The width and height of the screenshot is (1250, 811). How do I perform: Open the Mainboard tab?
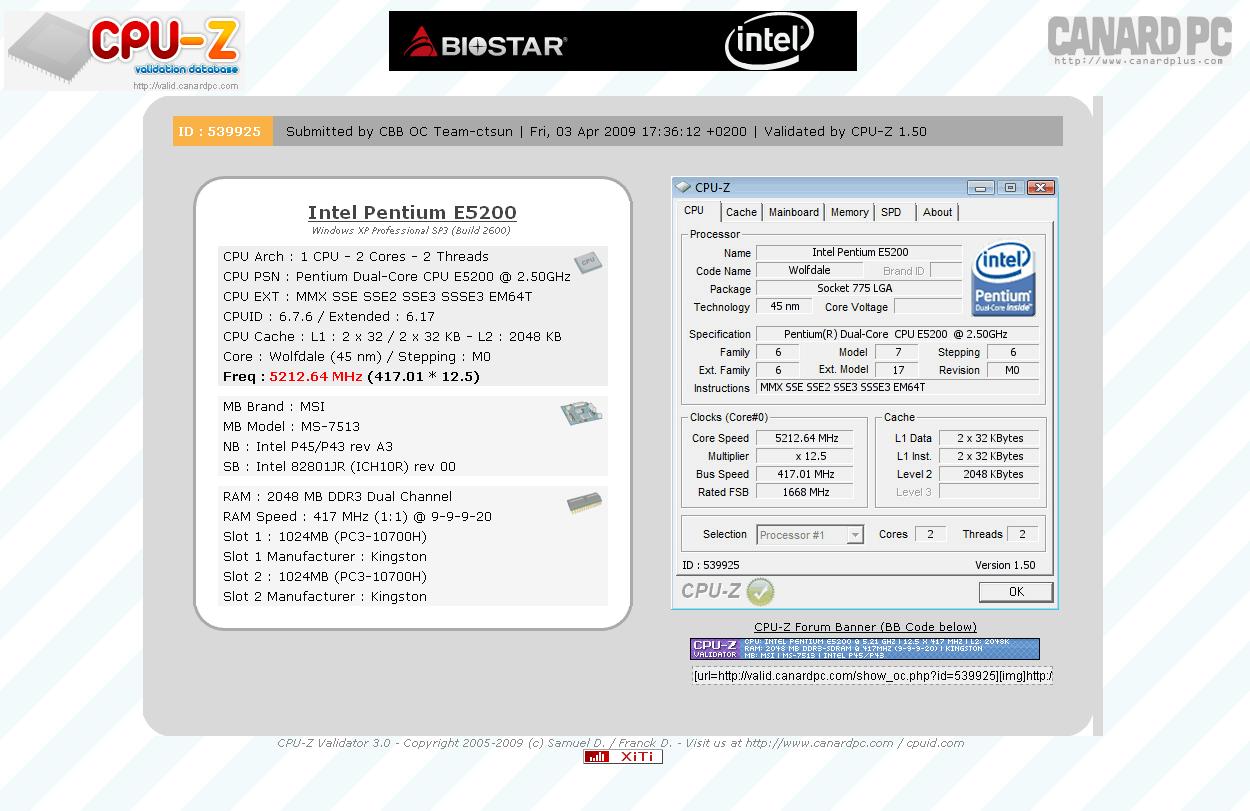click(x=794, y=212)
